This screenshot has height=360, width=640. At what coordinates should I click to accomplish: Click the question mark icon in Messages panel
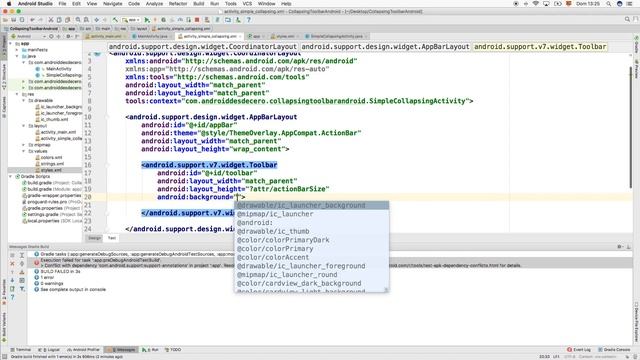coord(12,297)
